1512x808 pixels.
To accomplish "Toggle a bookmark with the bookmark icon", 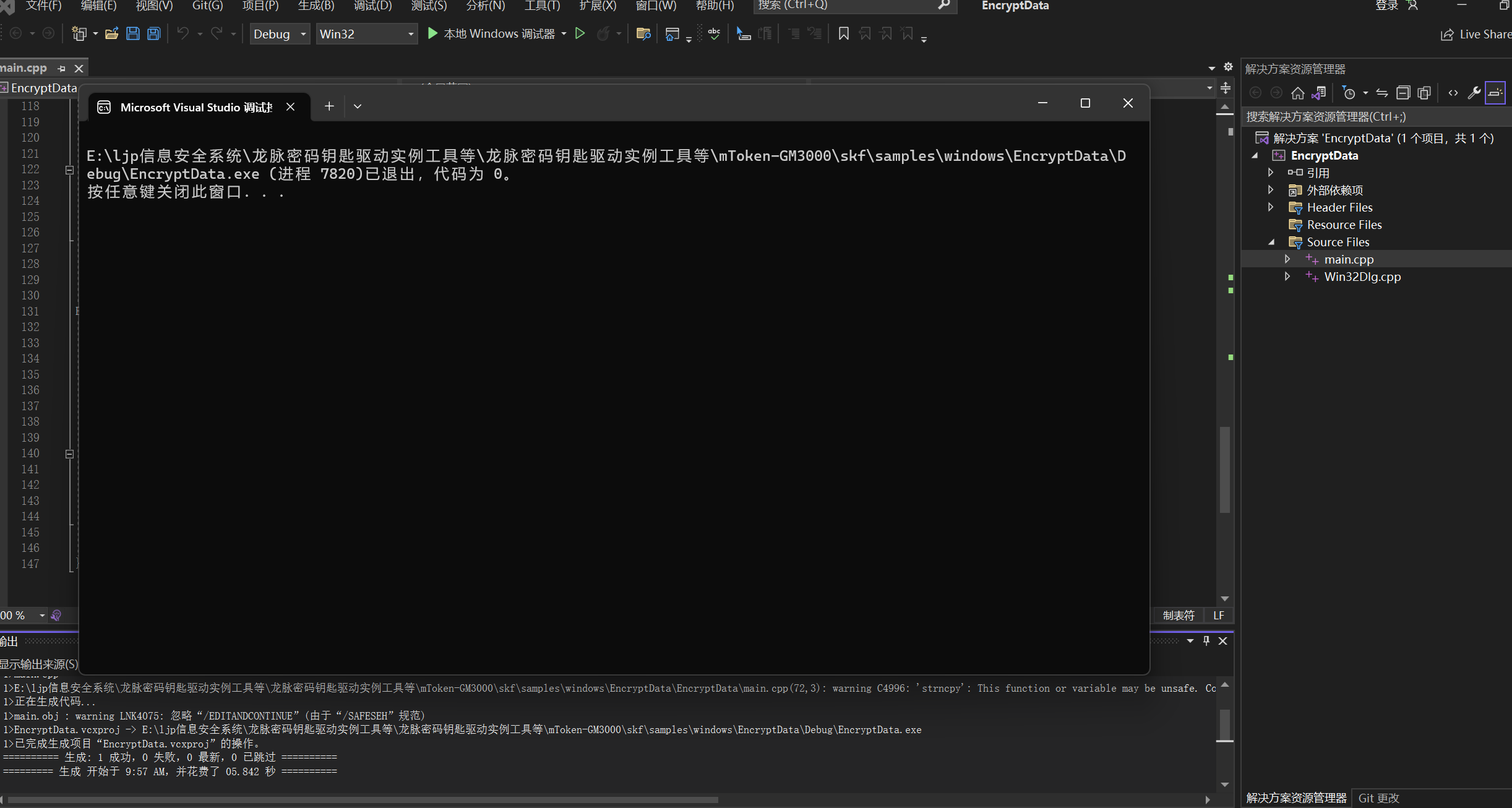I will pyautogui.click(x=843, y=33).
